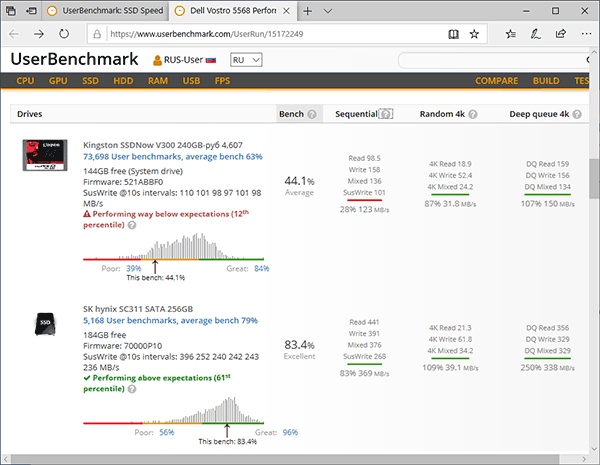600x465 pixels.
Task: Open the COMPARE menu link
Action: point(496,80)
